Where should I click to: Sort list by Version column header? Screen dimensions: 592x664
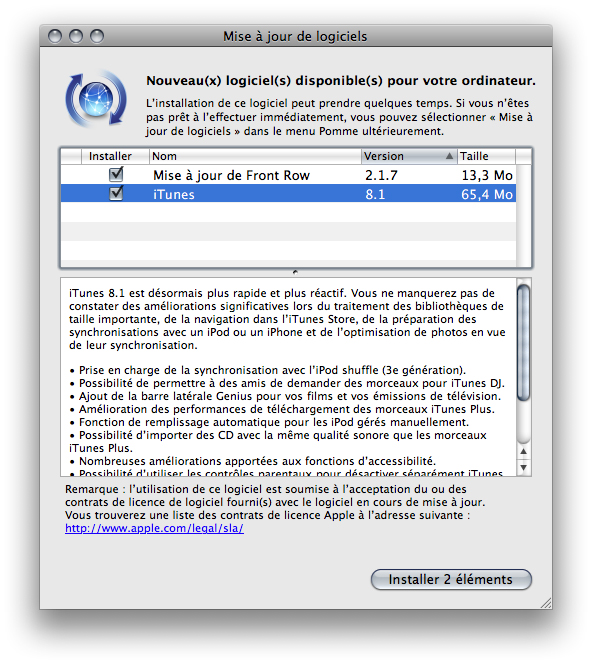click(409, 156)
